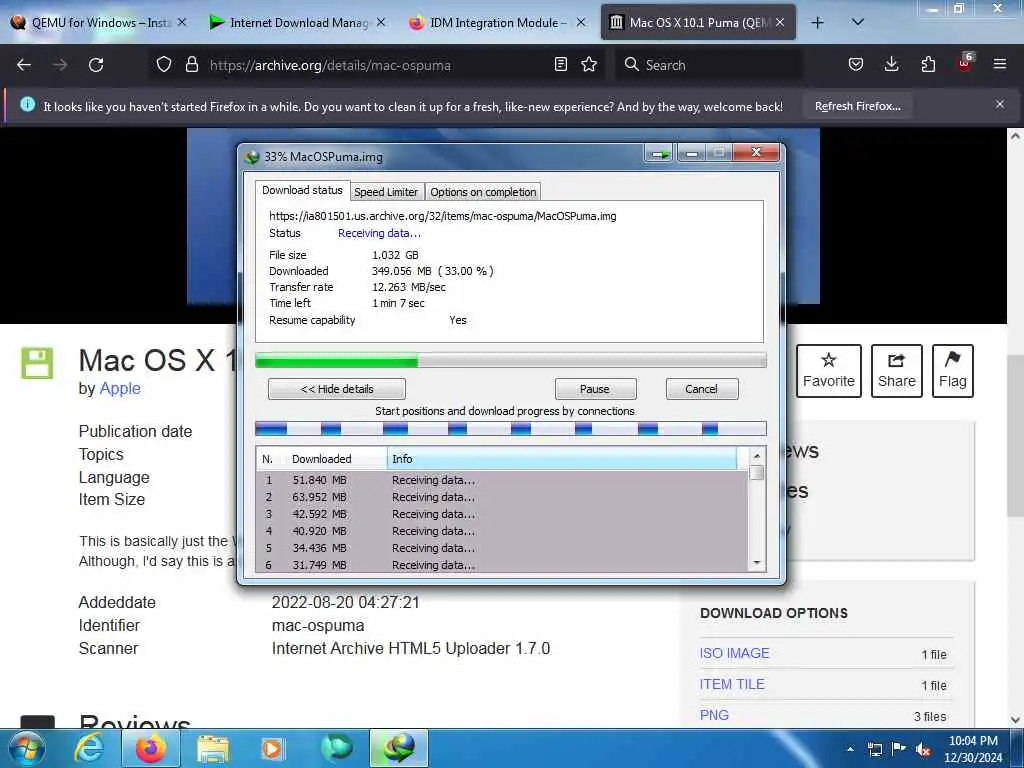This screenshot has height=768, width=1024.
Task: Open the ITEM TILE download option
Action: point(731,684)
